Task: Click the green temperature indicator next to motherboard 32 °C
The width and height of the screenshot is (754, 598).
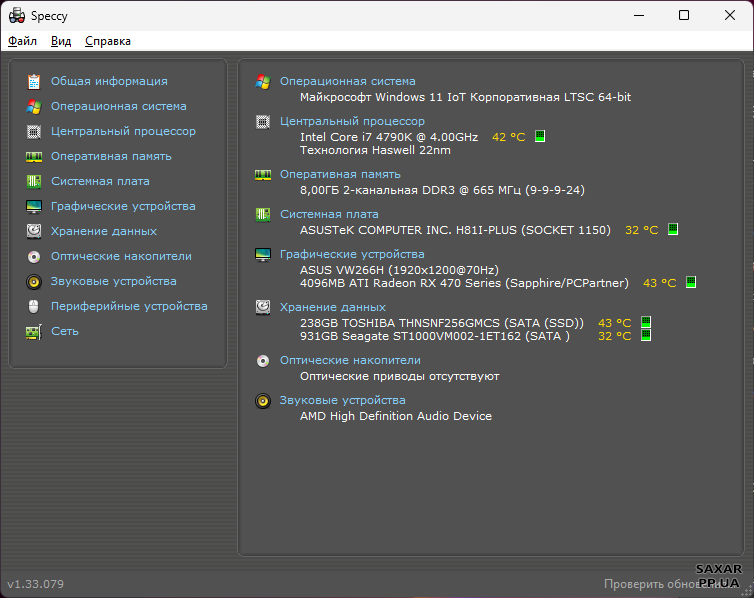Action: point(673,229)
